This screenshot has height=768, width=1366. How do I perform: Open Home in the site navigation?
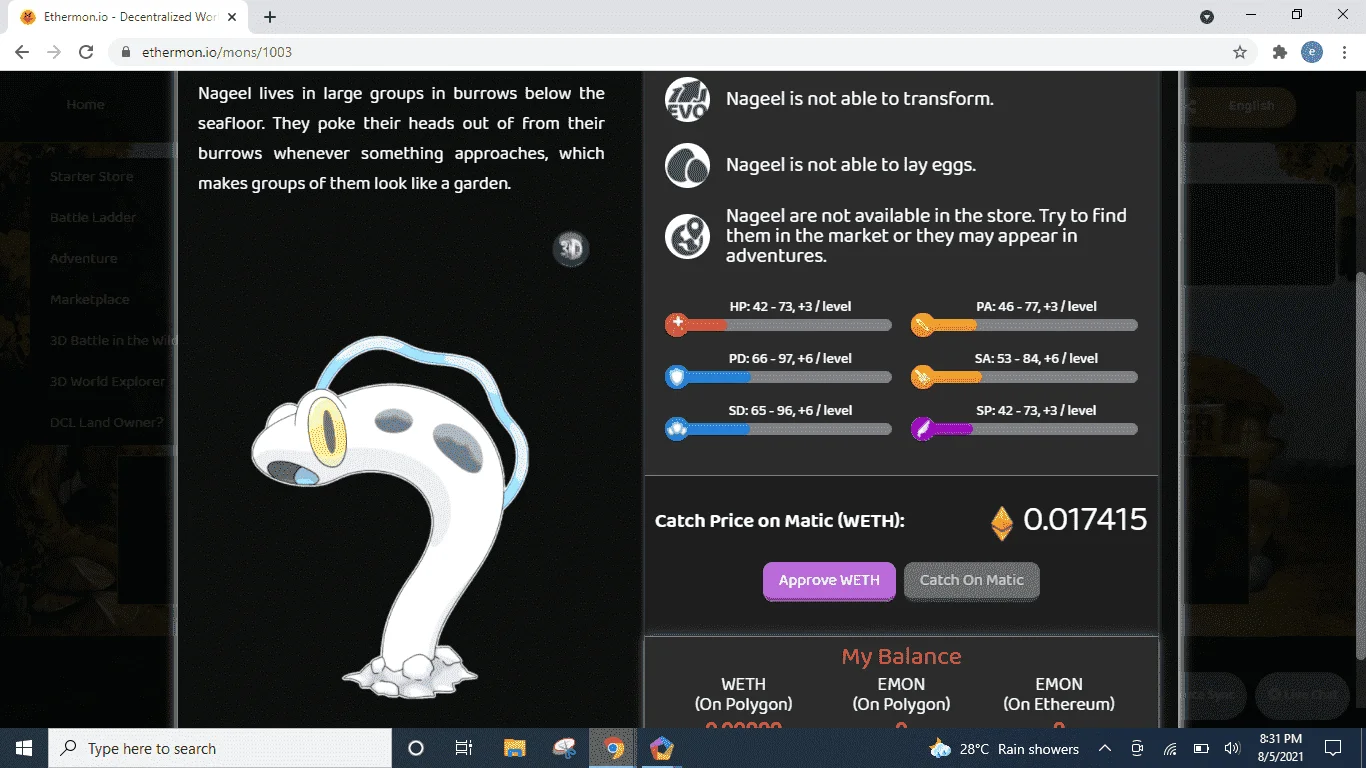85,105
